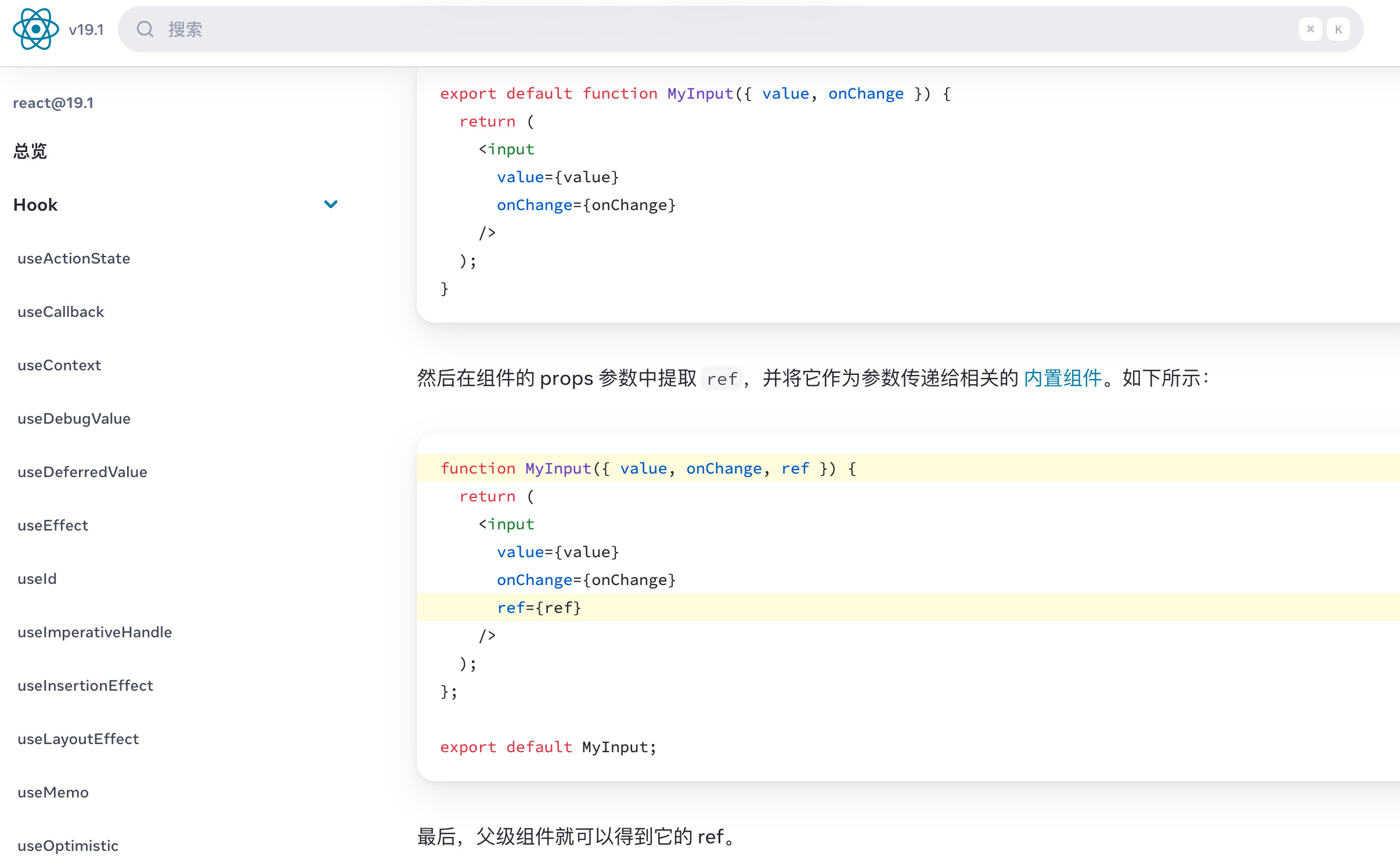Screen dimensions: 1400x859
Task: Open useOptimistic in sidebar
Action: pos(68,846)
